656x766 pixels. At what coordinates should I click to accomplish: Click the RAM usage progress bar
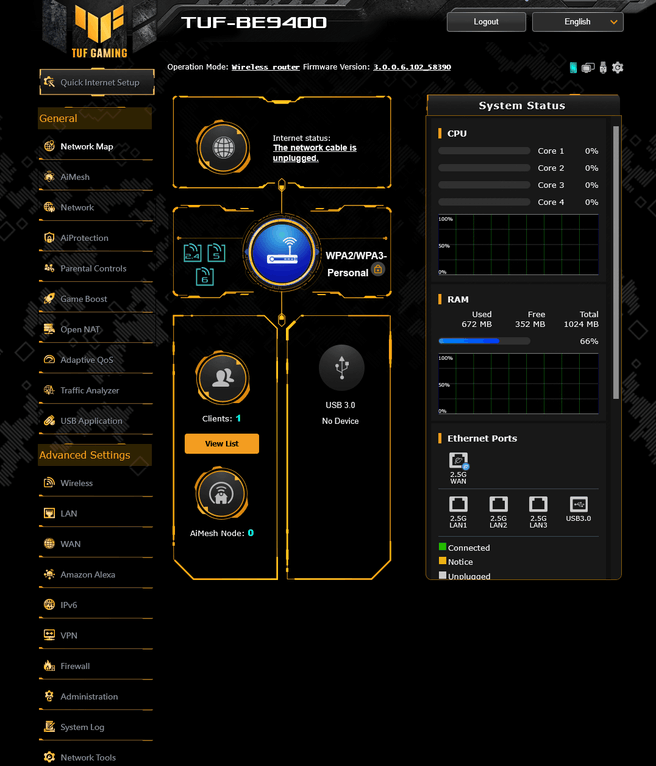(484, 341)
